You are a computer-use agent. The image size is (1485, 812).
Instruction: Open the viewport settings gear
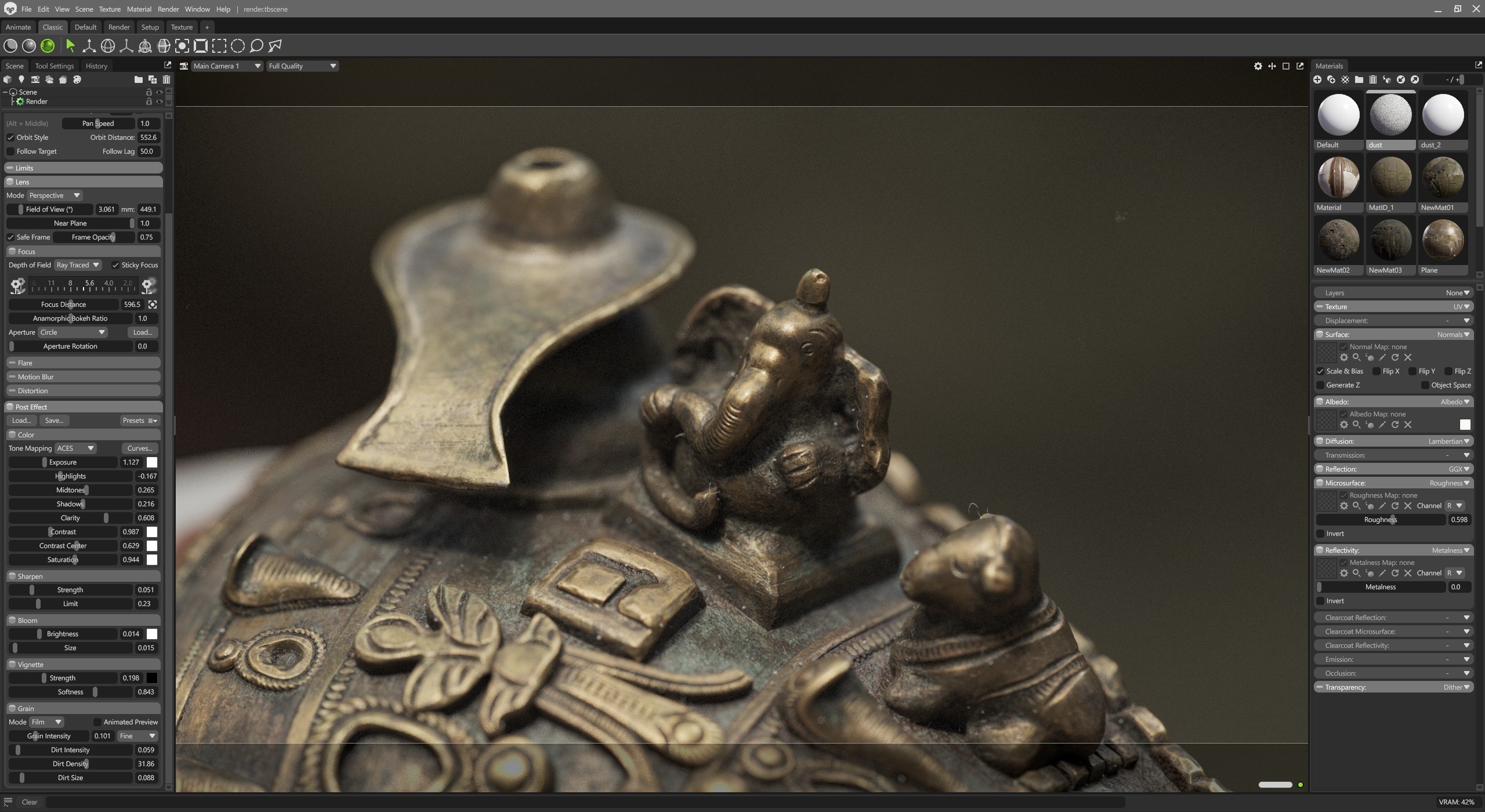(x=1258, y=66)
